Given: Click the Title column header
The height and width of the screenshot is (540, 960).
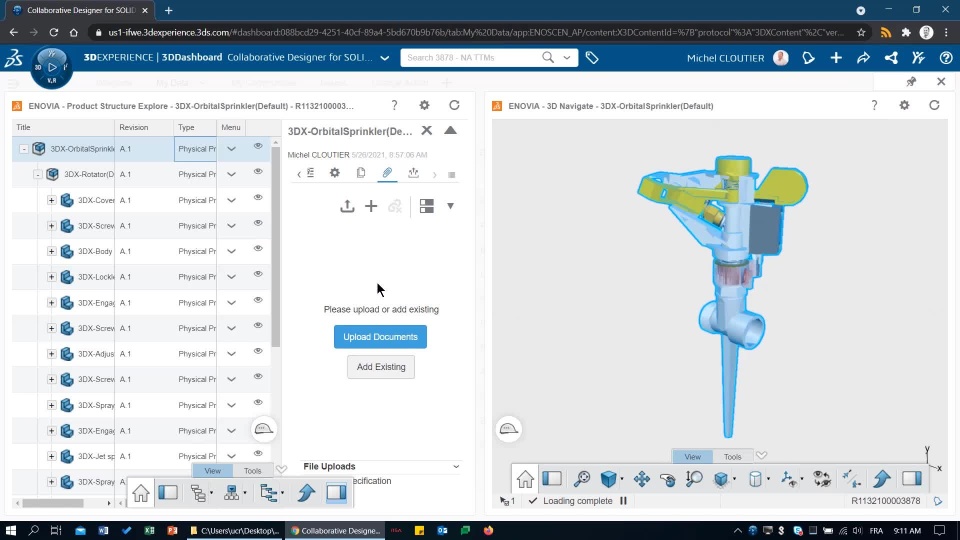Looking at the screenshot, I should coord(64,127).
